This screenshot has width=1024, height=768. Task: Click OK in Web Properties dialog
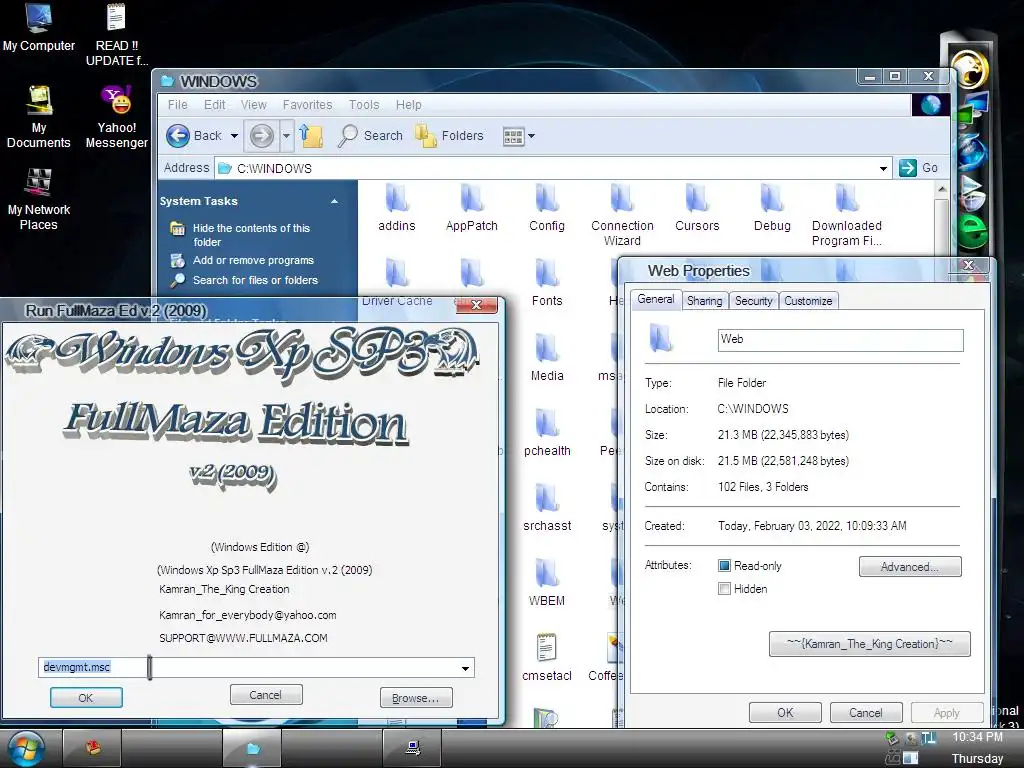tap(785, 712)
